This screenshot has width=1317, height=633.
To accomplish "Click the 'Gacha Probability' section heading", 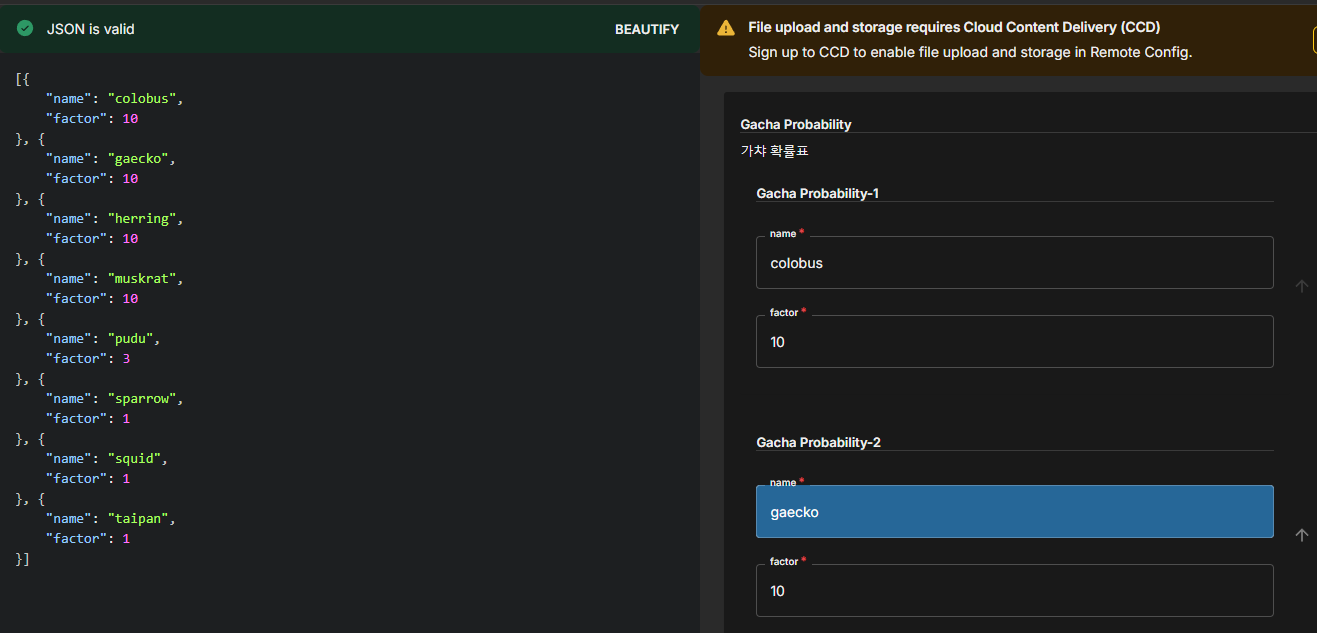I will point(796,124).
